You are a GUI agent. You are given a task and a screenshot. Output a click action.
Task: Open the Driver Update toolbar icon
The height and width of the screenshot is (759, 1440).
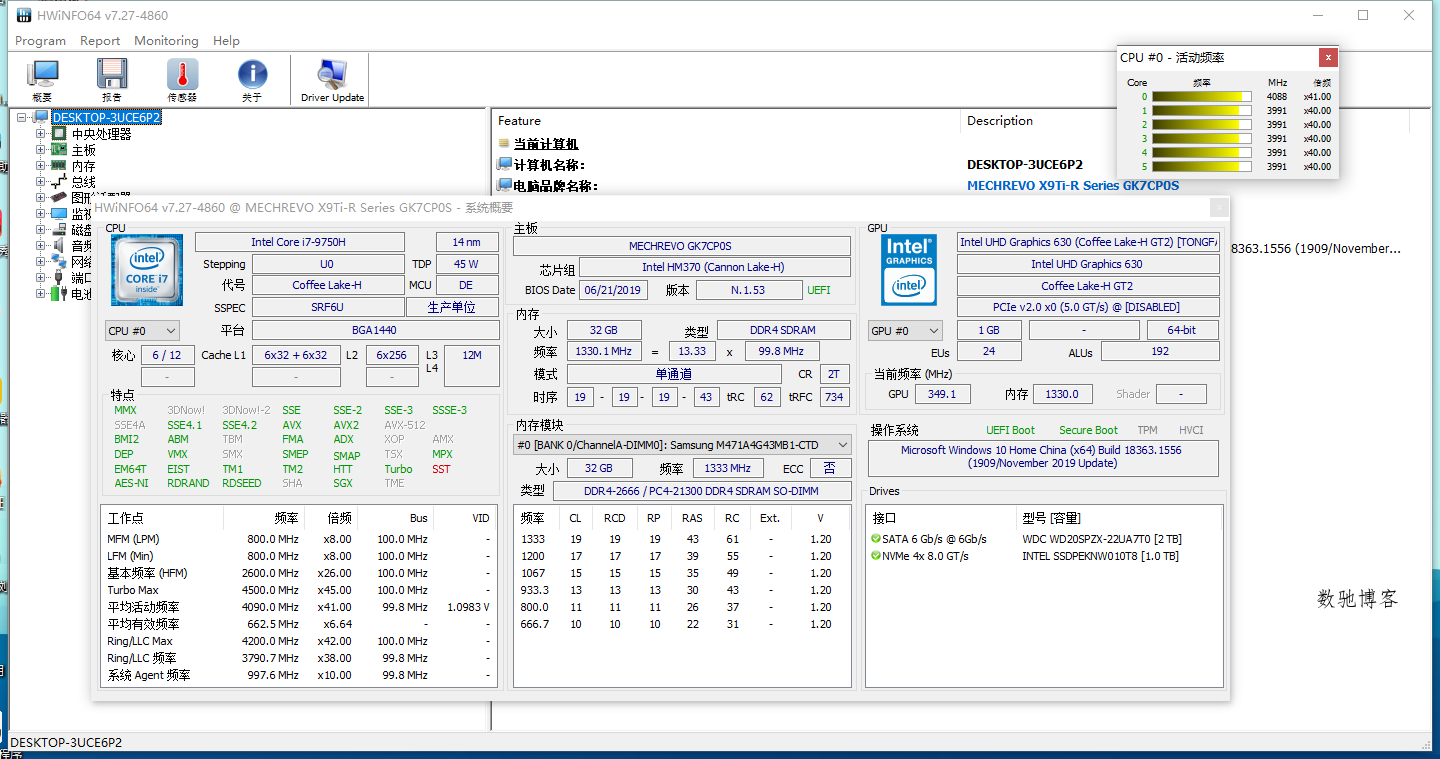tap(332, 75)
